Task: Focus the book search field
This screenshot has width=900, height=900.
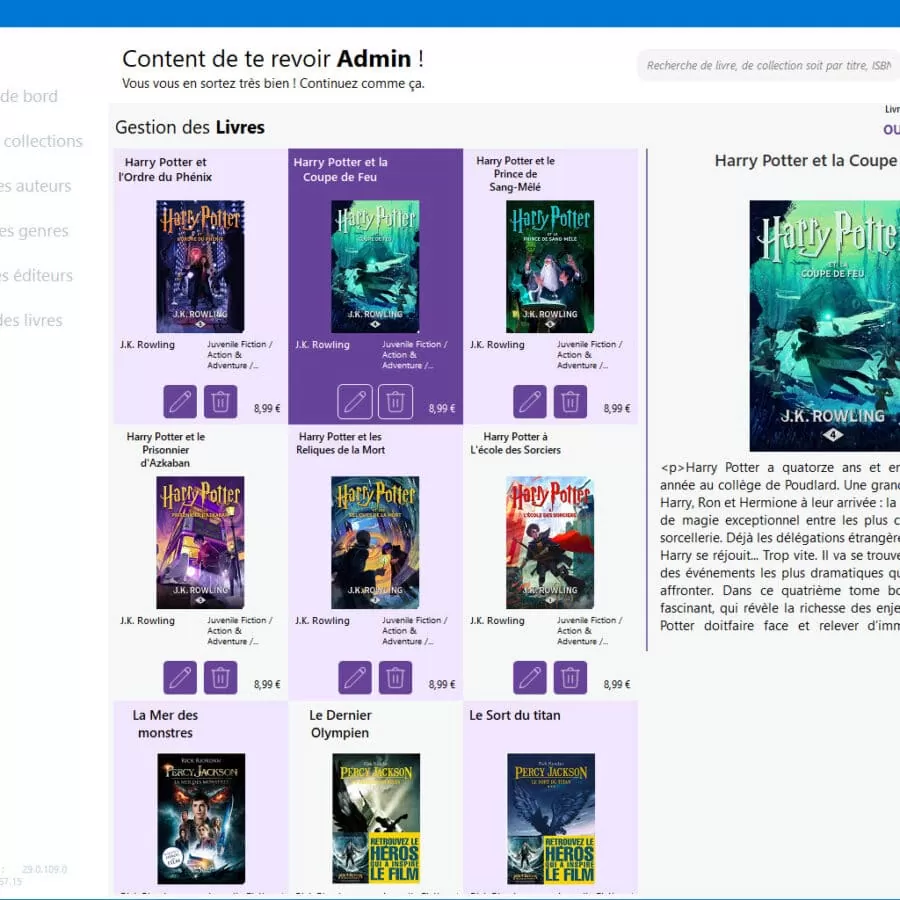Action: pos(769,65)
